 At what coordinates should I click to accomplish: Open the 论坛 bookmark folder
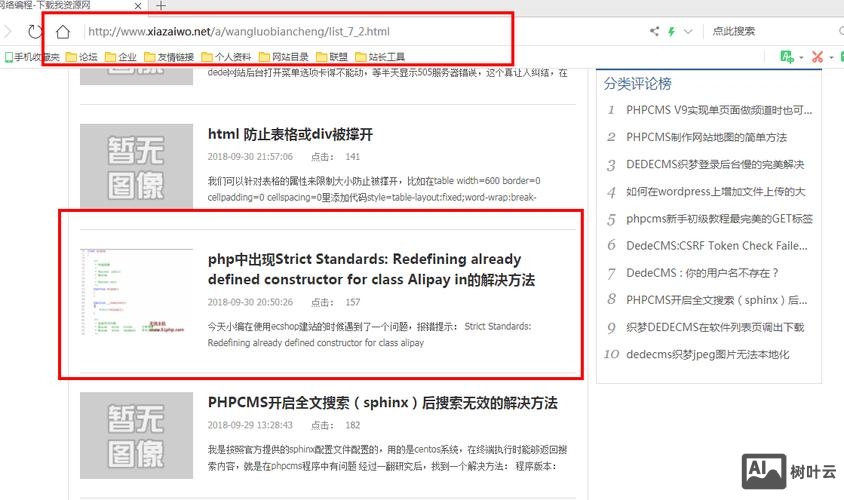(x=82, y=57)
